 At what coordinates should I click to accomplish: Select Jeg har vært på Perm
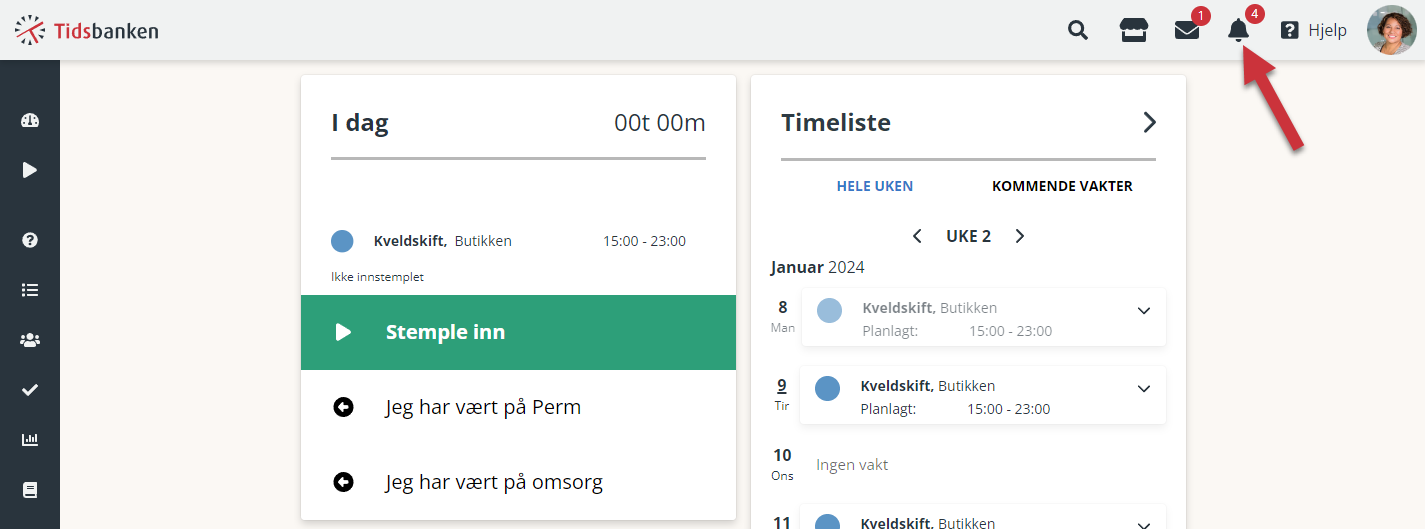[x=518, y=407]
